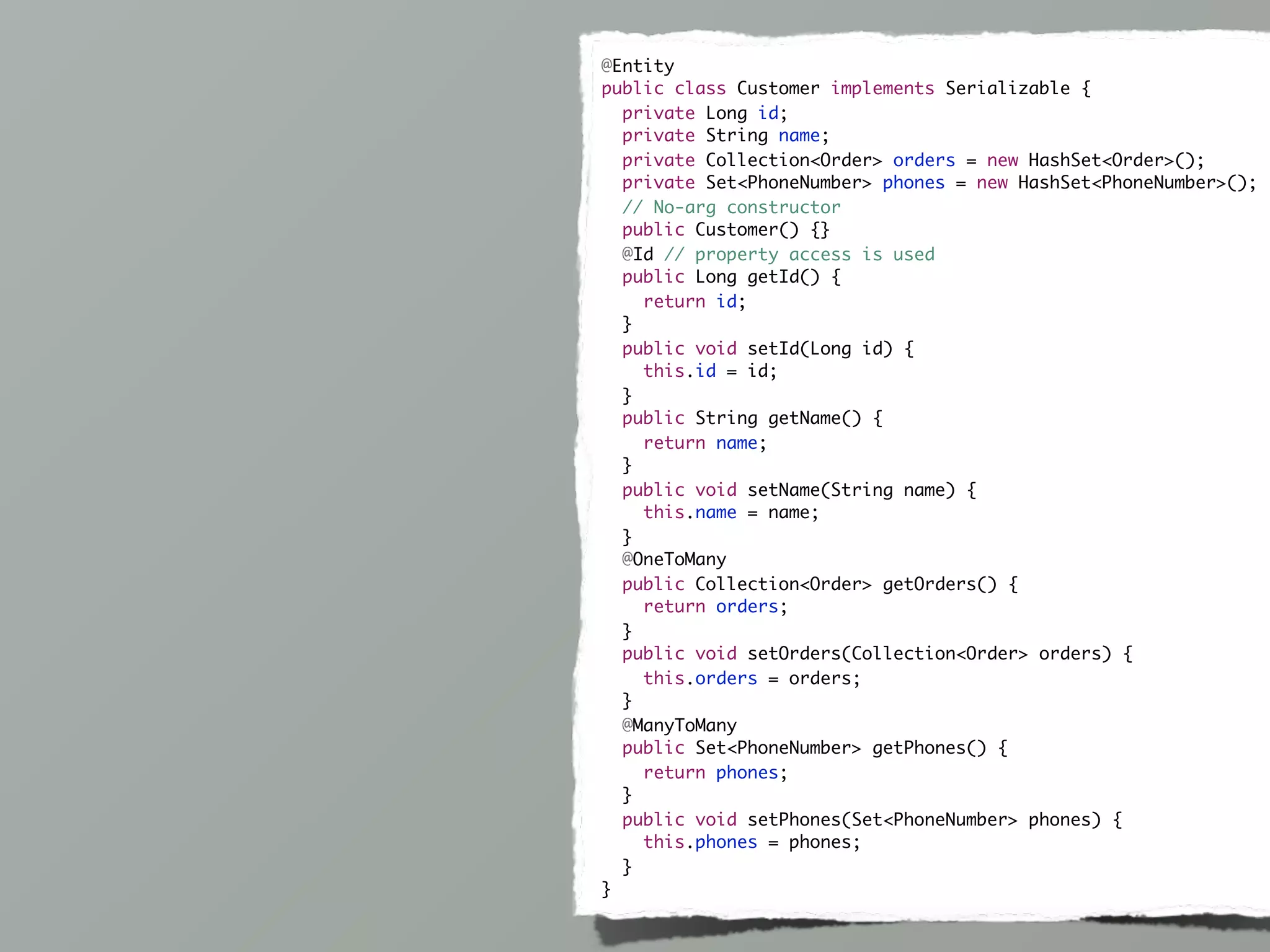
Task: Click the line declaring orders as HashSet<Order>
Action: point(913,160)
